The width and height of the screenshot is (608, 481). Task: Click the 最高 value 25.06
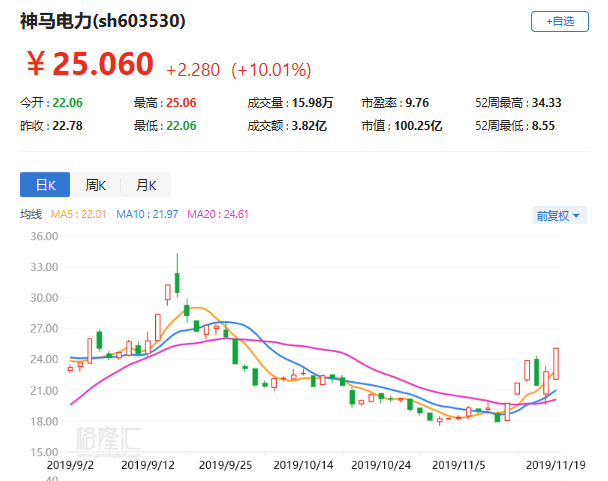click(181, 103)
